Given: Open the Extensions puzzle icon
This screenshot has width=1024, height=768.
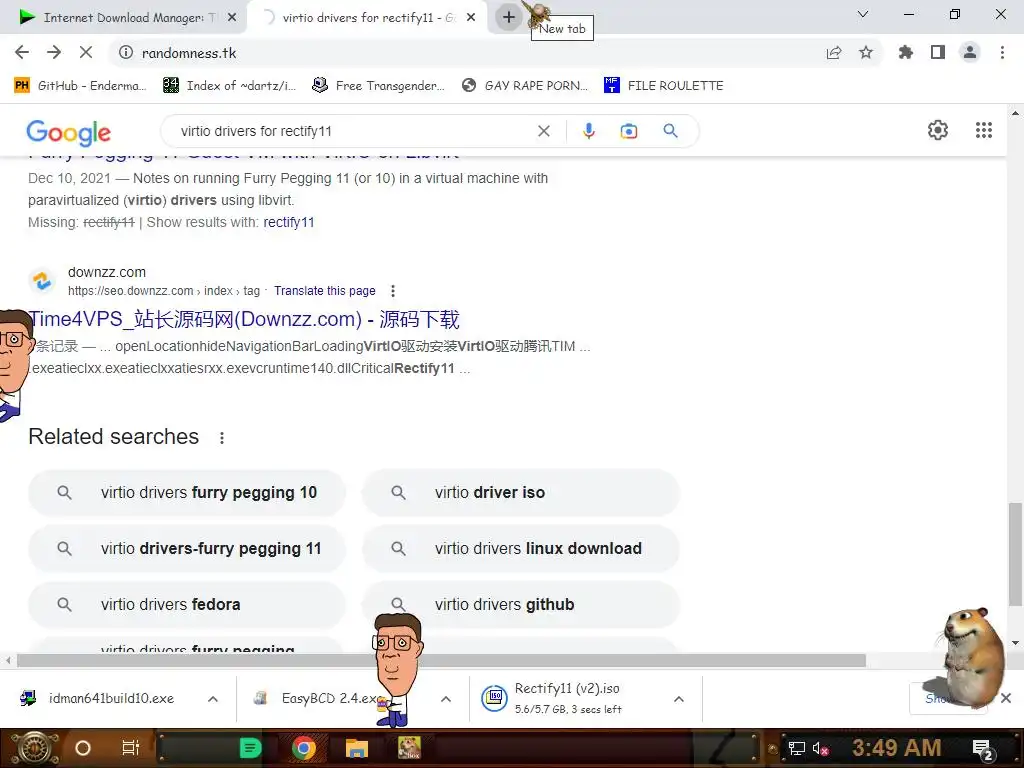Looking at the screenshot, I should pyautogui.click(x=906, y=53).
